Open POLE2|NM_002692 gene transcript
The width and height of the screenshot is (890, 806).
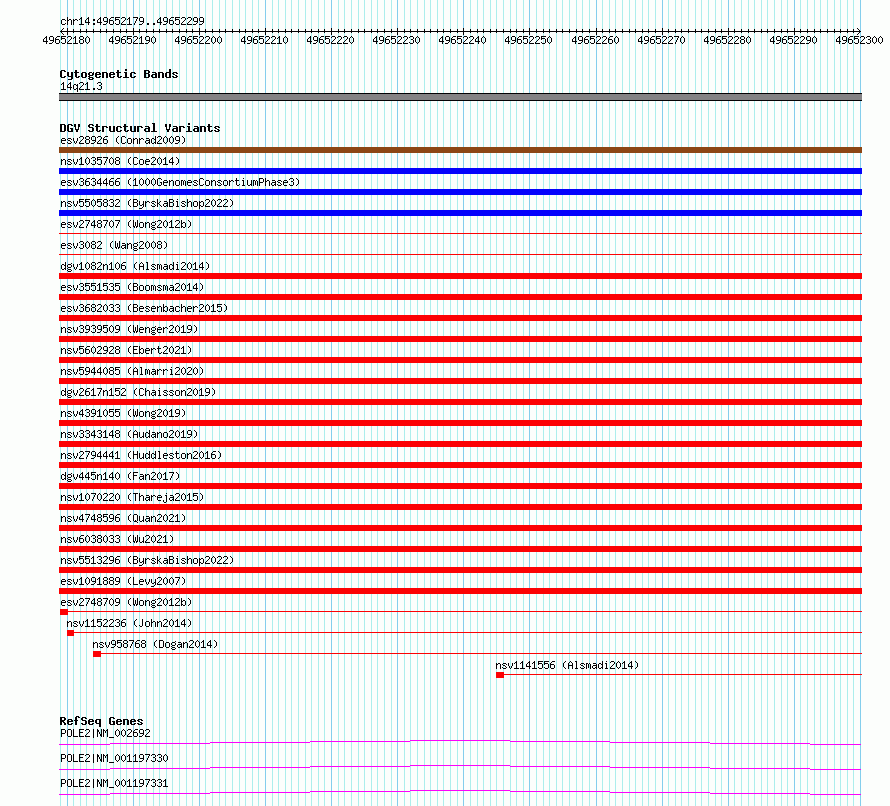[x=106, y=733]
